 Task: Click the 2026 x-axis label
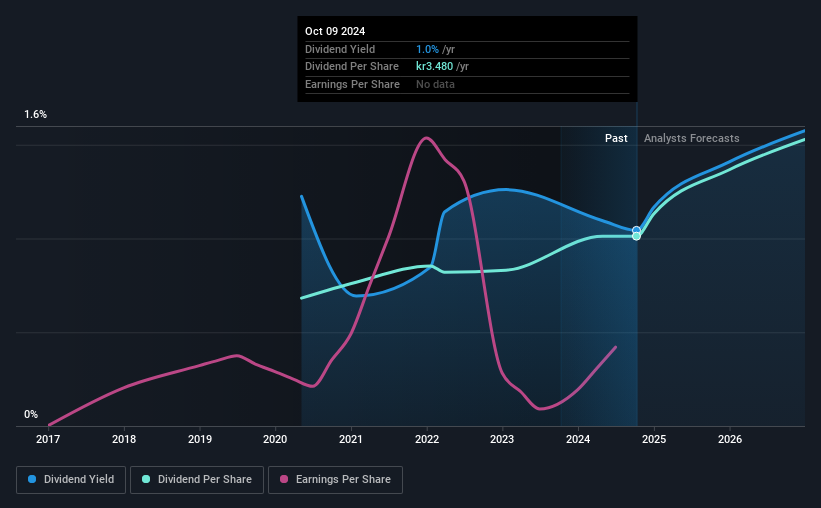pos(730,439)
